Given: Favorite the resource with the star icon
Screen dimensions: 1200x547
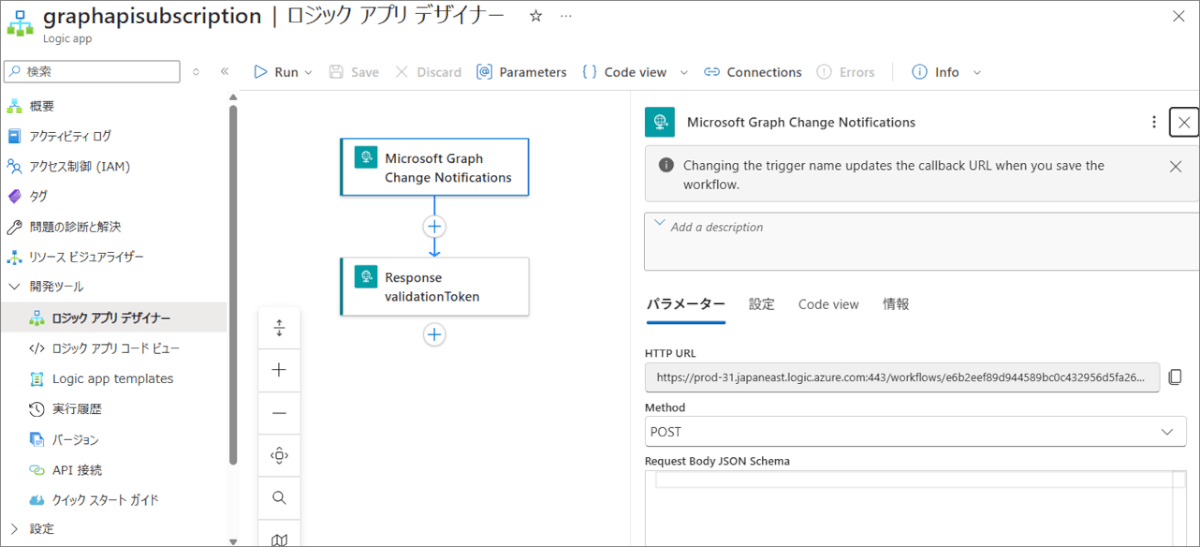Looking at the screenshot, I should click(535, 17).
